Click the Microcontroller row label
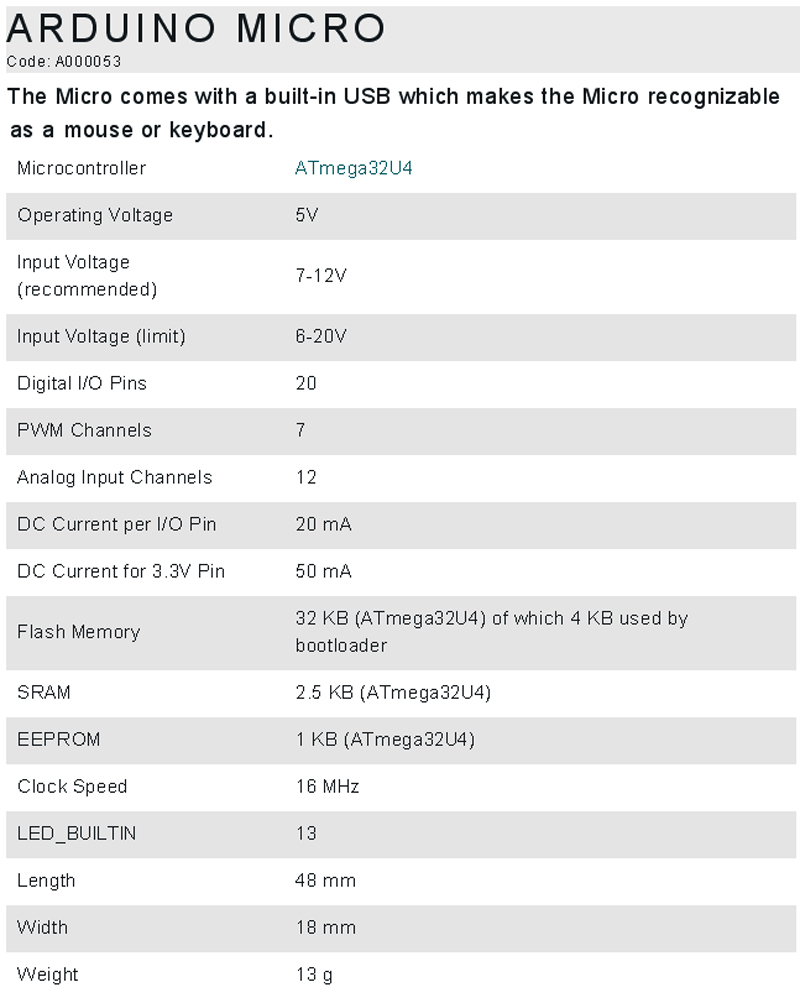The height and width of the screenshot is (1003, 800). tap(81, 168)
